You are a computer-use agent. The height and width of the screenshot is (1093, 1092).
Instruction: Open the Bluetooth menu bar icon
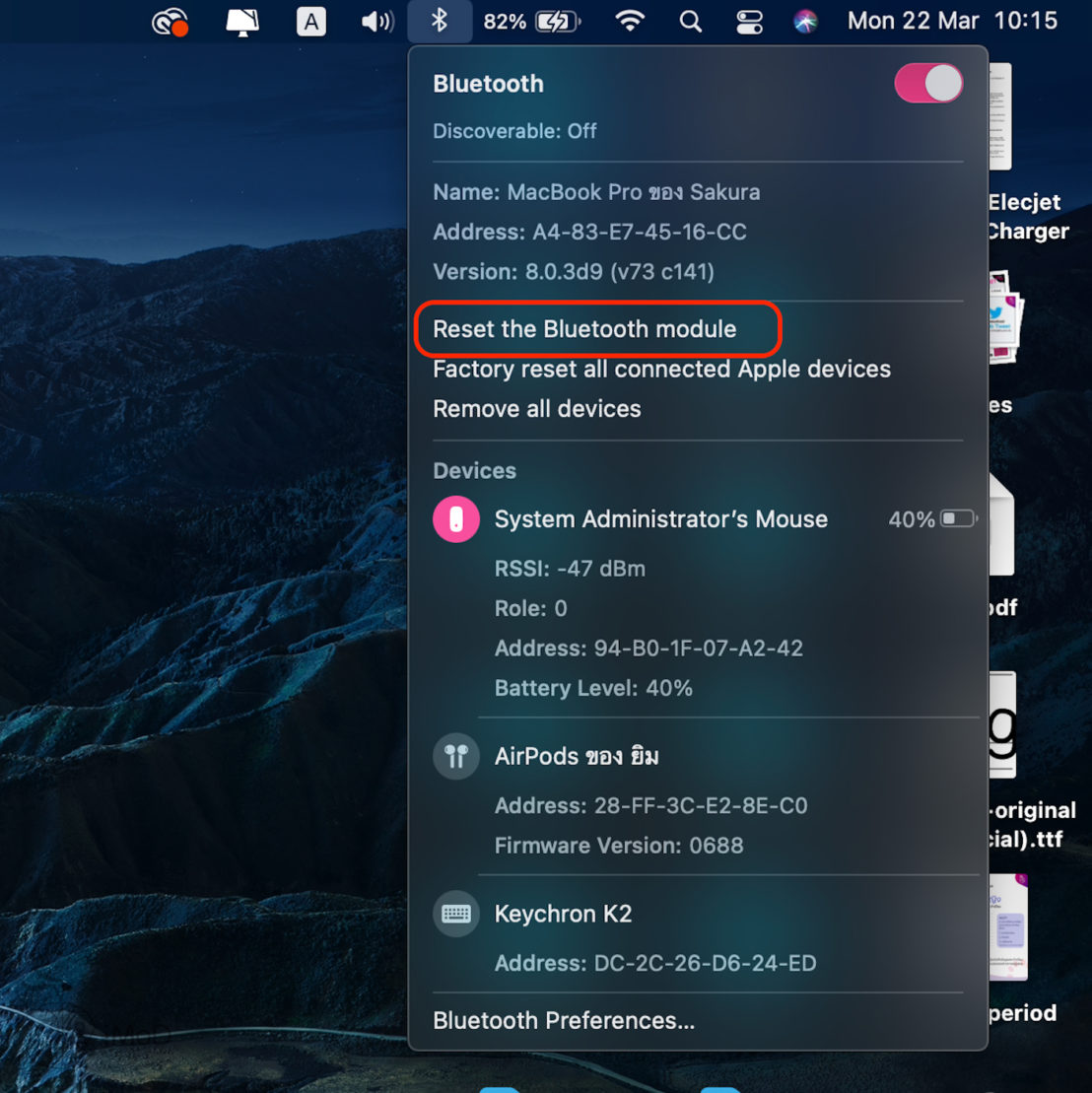point(440,21)
